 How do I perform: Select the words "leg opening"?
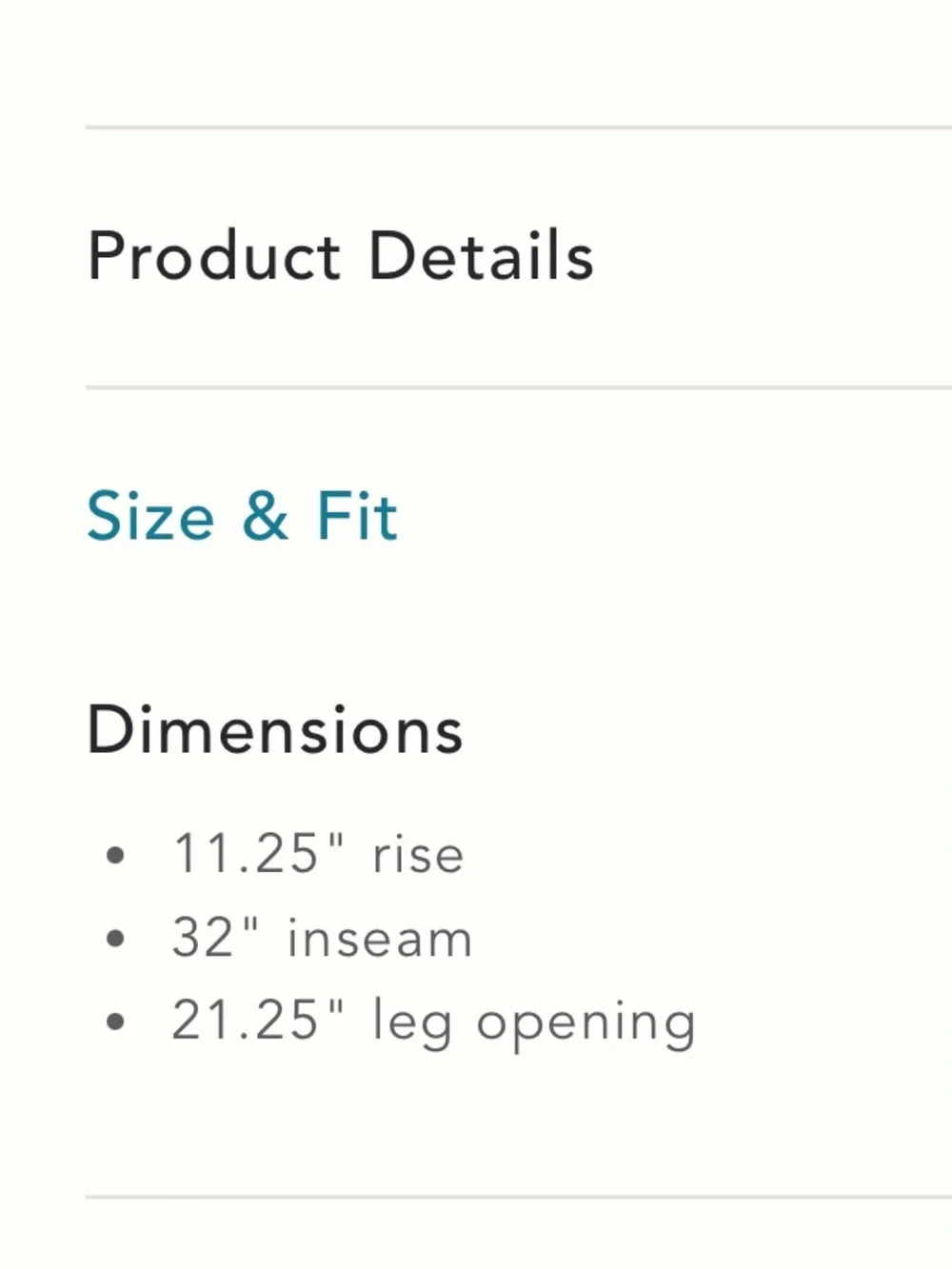coord(534,1024)
